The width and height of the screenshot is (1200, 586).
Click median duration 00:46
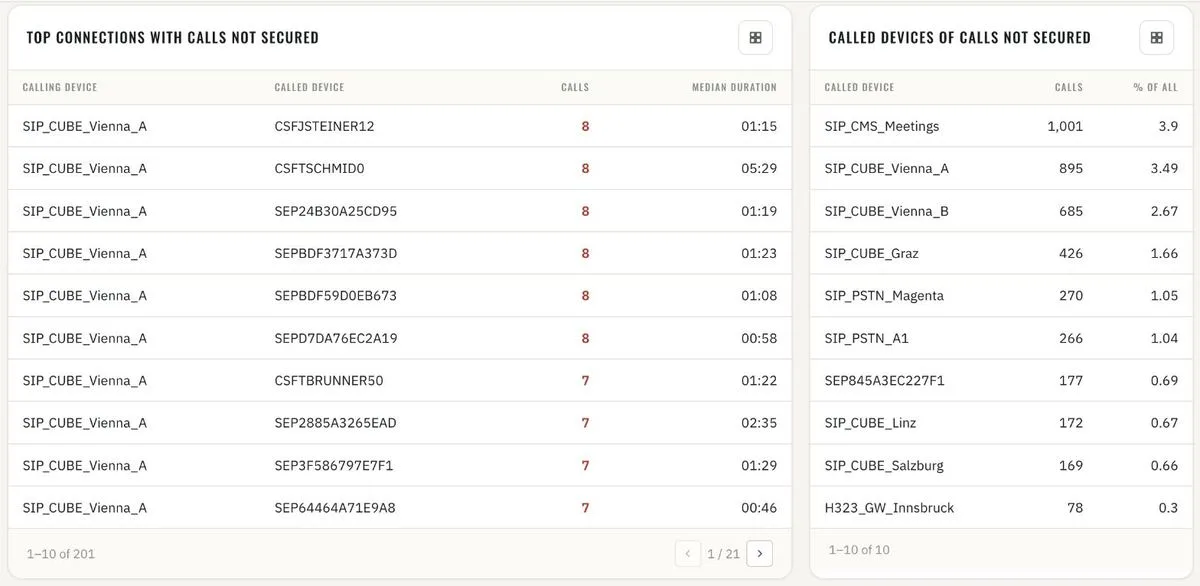click(x=759, y=508)
